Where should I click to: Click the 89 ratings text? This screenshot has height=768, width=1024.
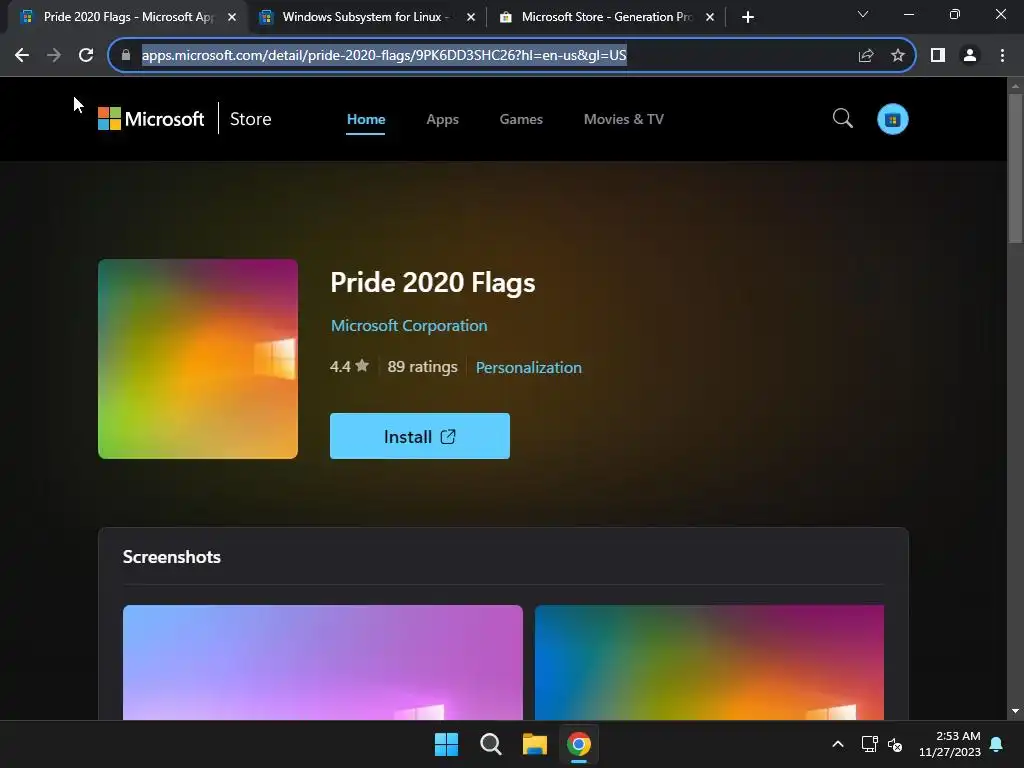tap(422, 366)
